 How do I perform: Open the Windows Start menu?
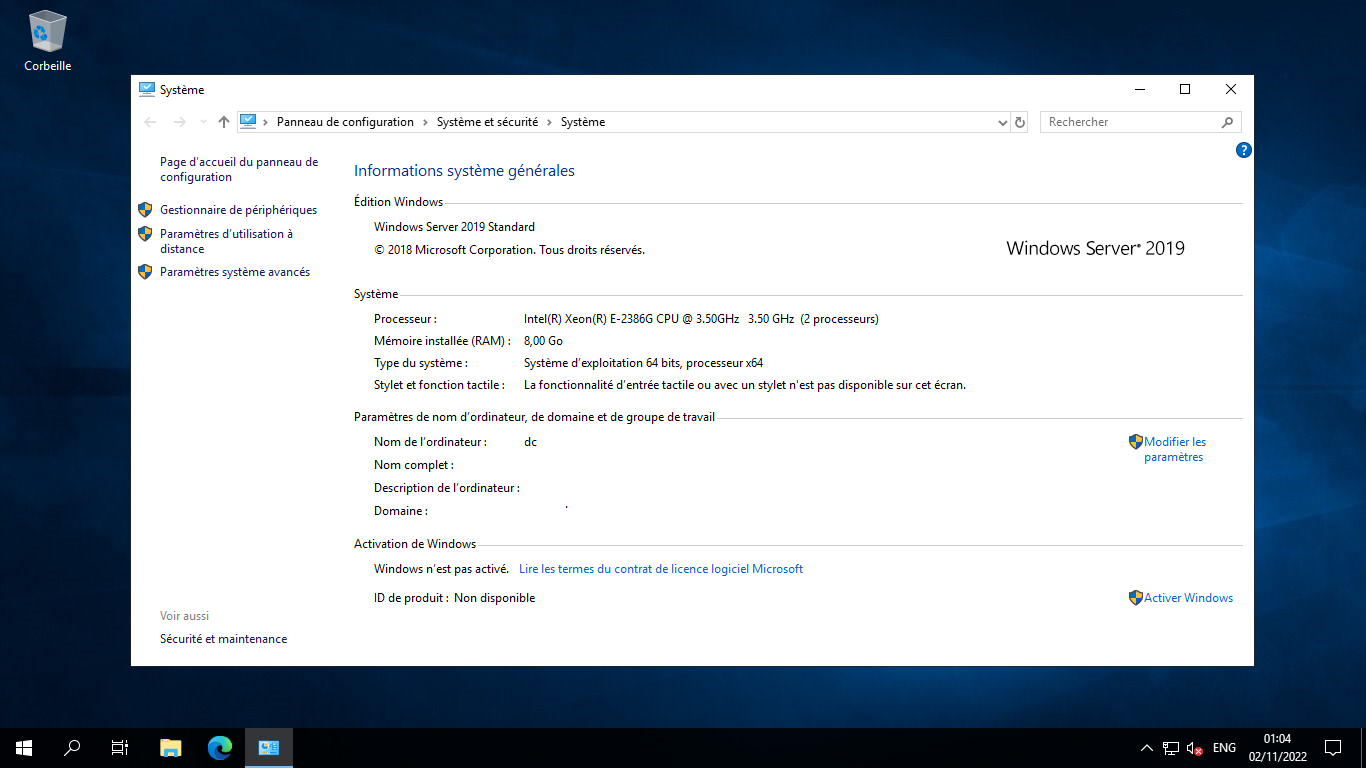click(x=24, y=747)
